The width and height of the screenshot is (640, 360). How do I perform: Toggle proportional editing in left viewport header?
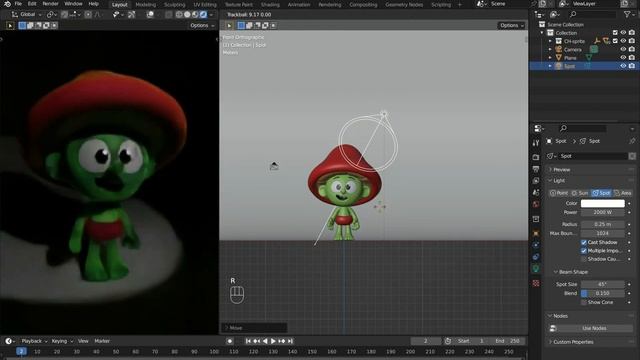[x=88, y=14]
